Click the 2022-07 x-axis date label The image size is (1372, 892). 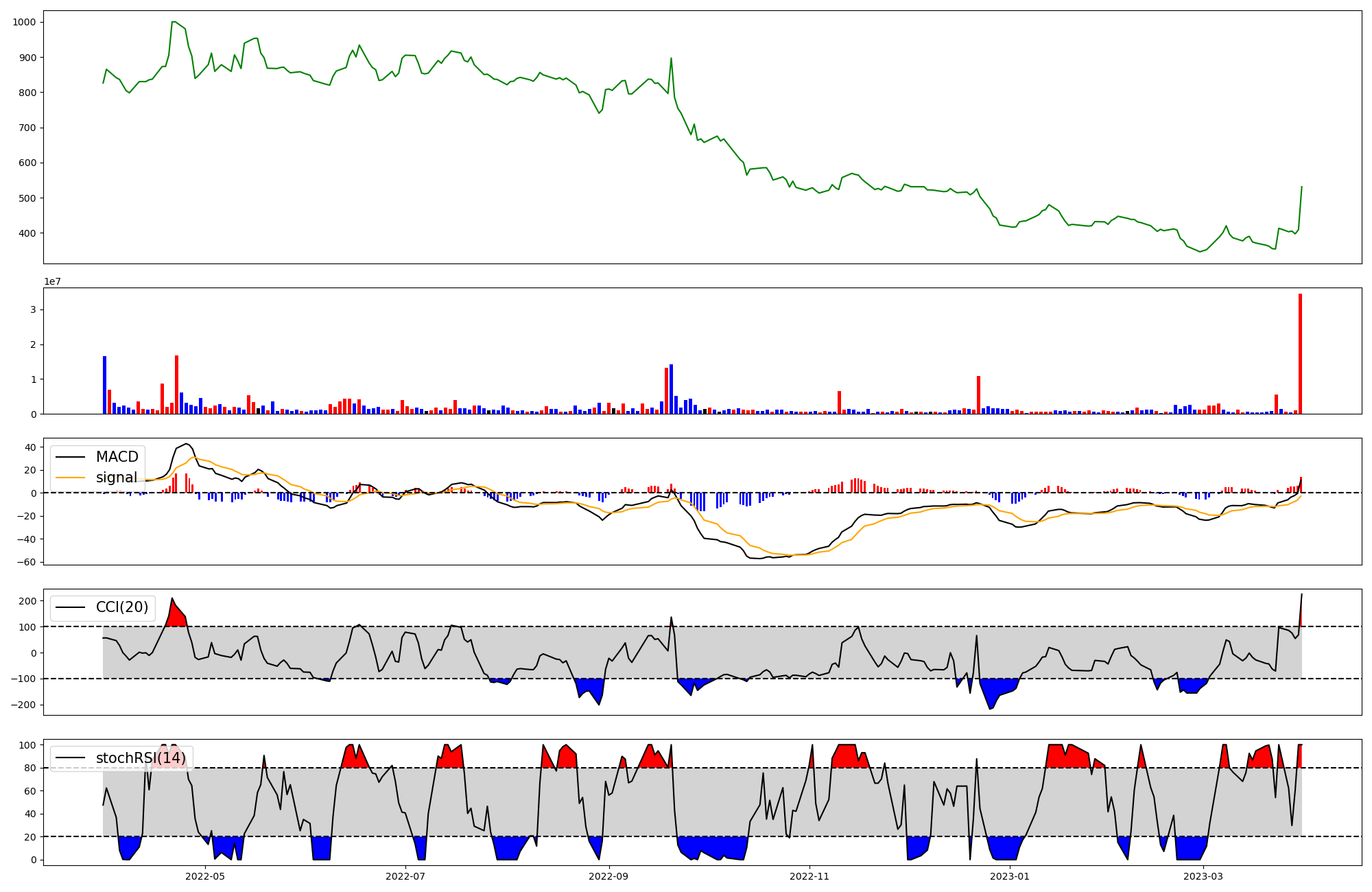pyautogui.click(x=405, y=876)
